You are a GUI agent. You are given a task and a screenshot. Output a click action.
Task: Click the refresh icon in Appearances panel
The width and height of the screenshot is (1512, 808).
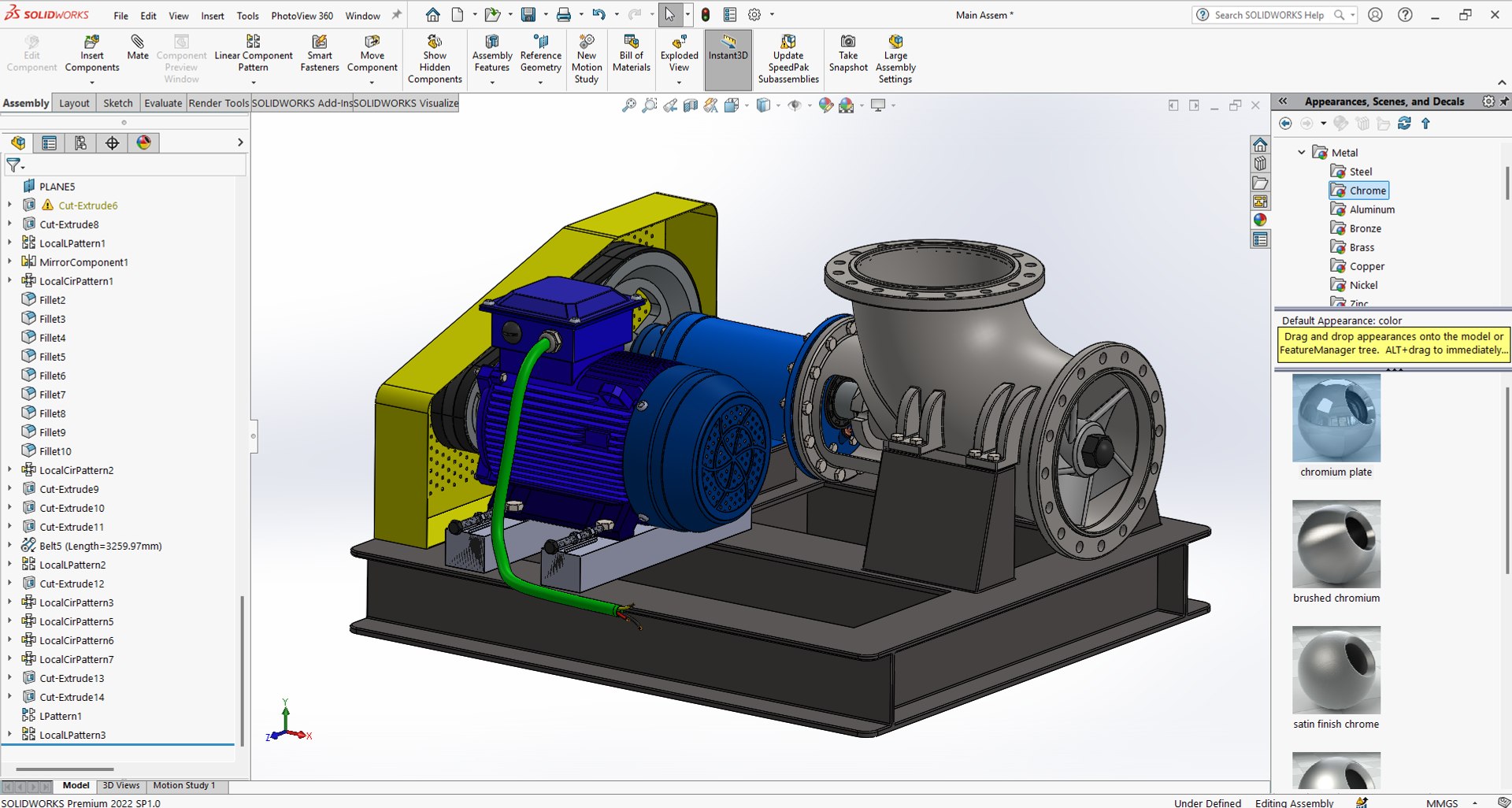pyautogui.click(x=1404, y=123)
